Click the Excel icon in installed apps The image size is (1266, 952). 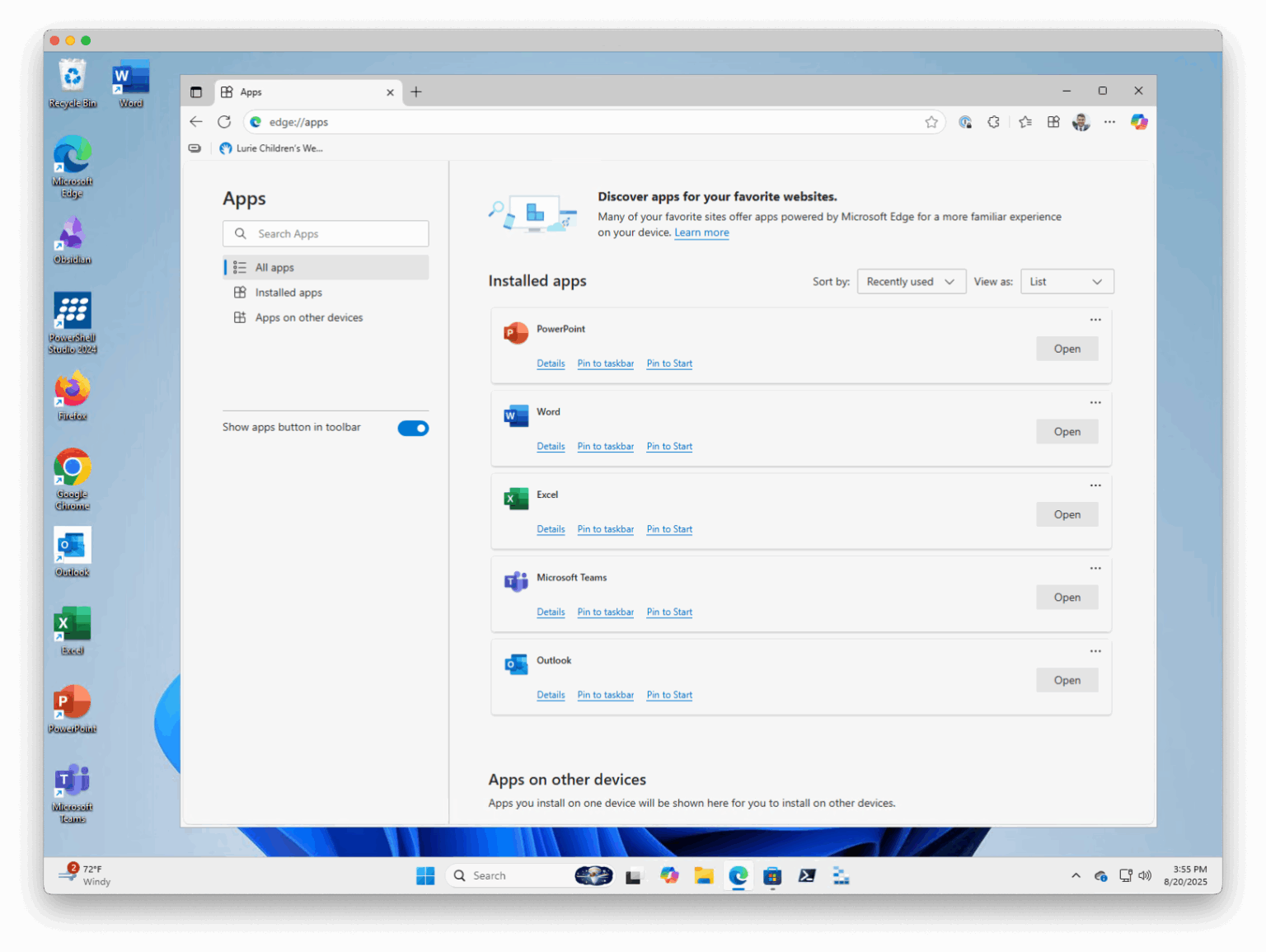tap(516, 499)
